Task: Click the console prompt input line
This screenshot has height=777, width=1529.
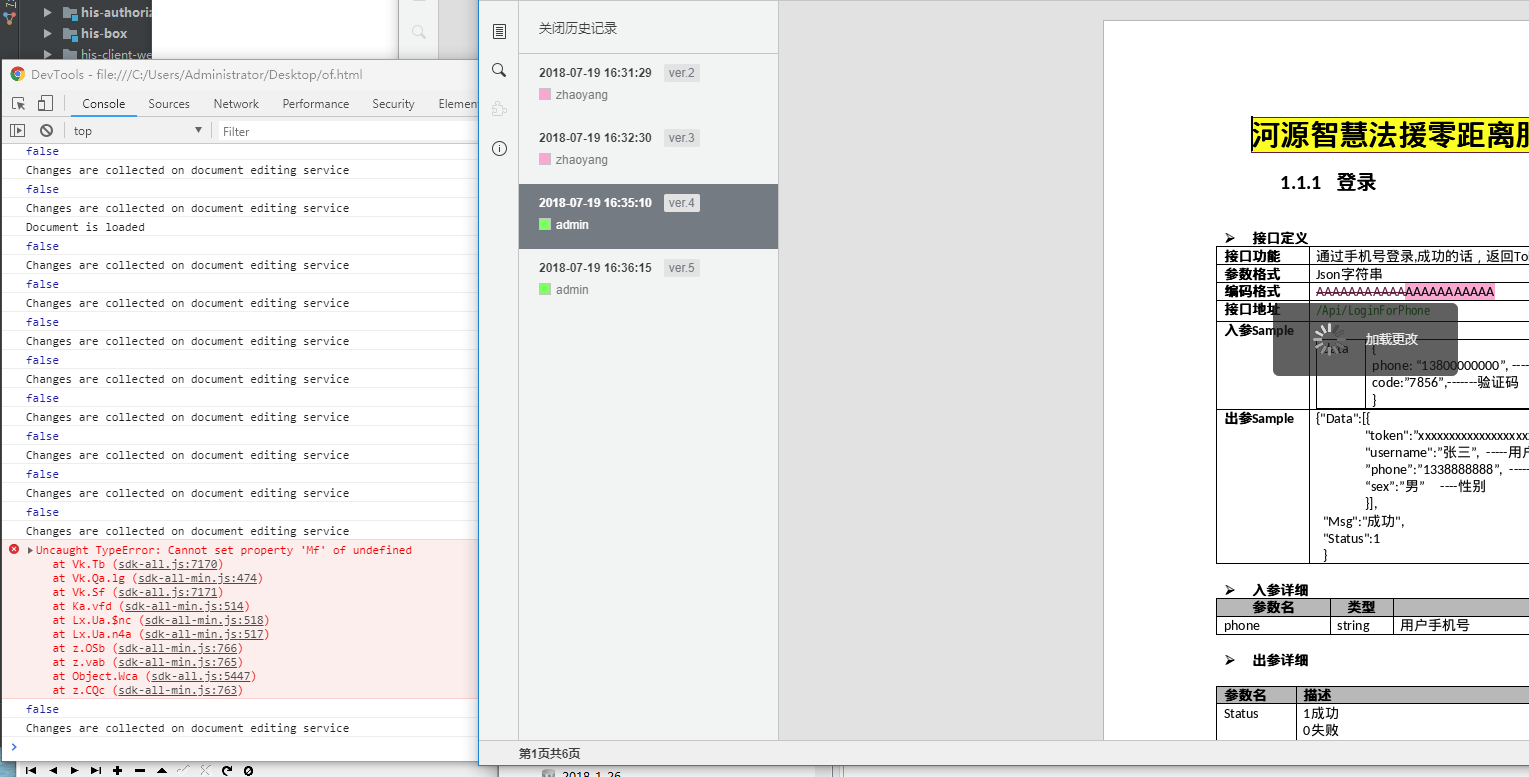Action: tap(245, 747)
